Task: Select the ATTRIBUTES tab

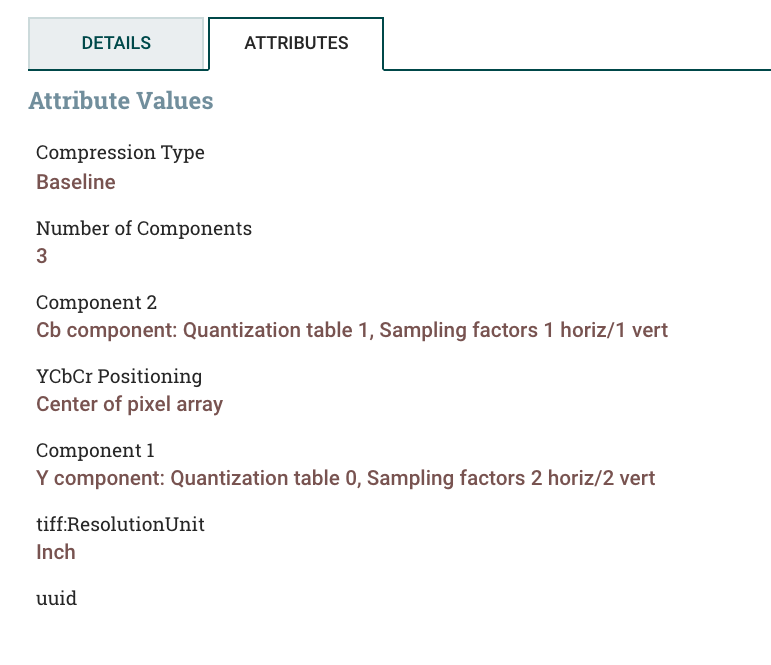Action: pyautogui.click(x=296, y=43)
